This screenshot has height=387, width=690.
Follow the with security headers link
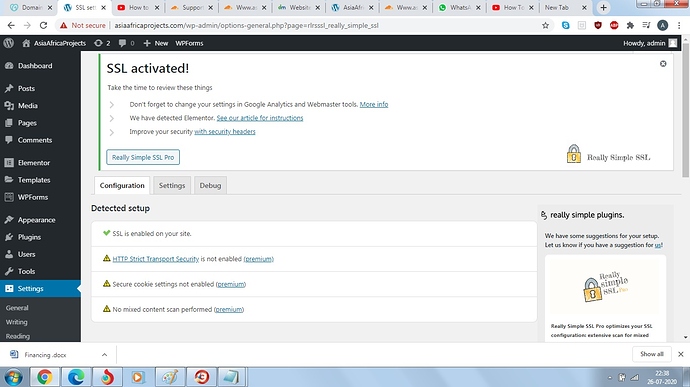point(224,132)
